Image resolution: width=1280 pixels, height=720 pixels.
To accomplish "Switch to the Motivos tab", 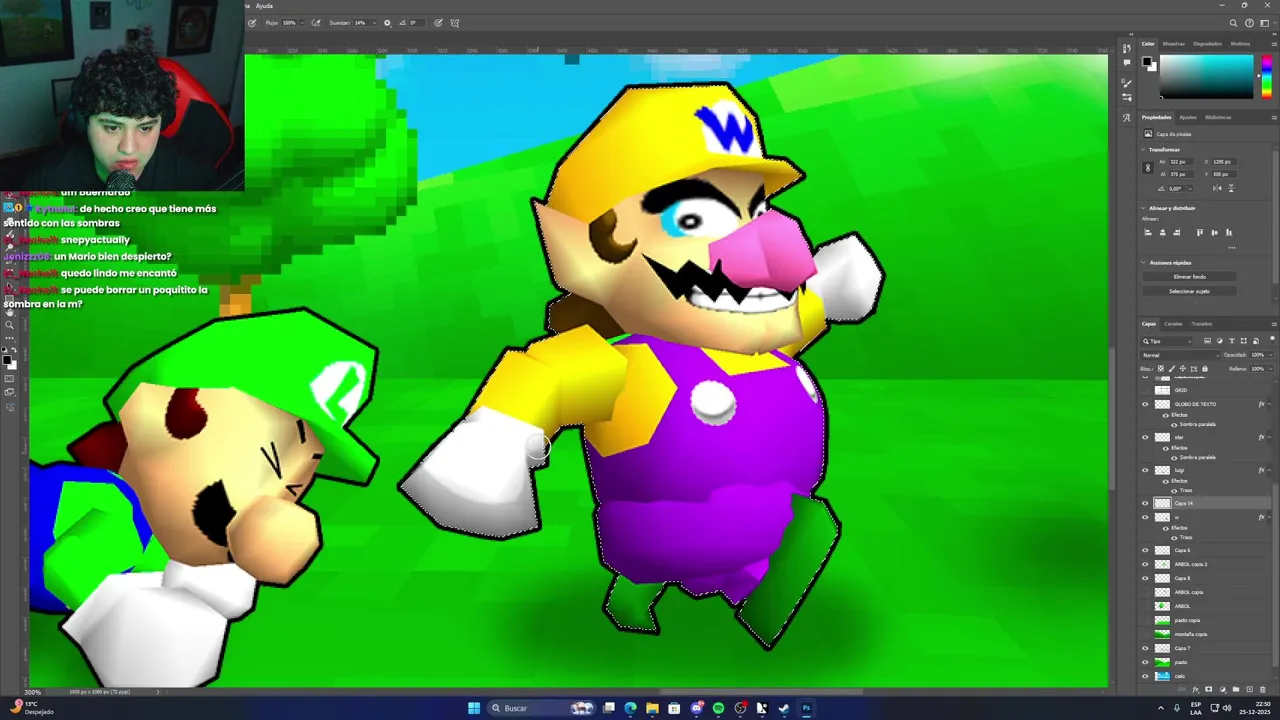I will point(1240,44).
